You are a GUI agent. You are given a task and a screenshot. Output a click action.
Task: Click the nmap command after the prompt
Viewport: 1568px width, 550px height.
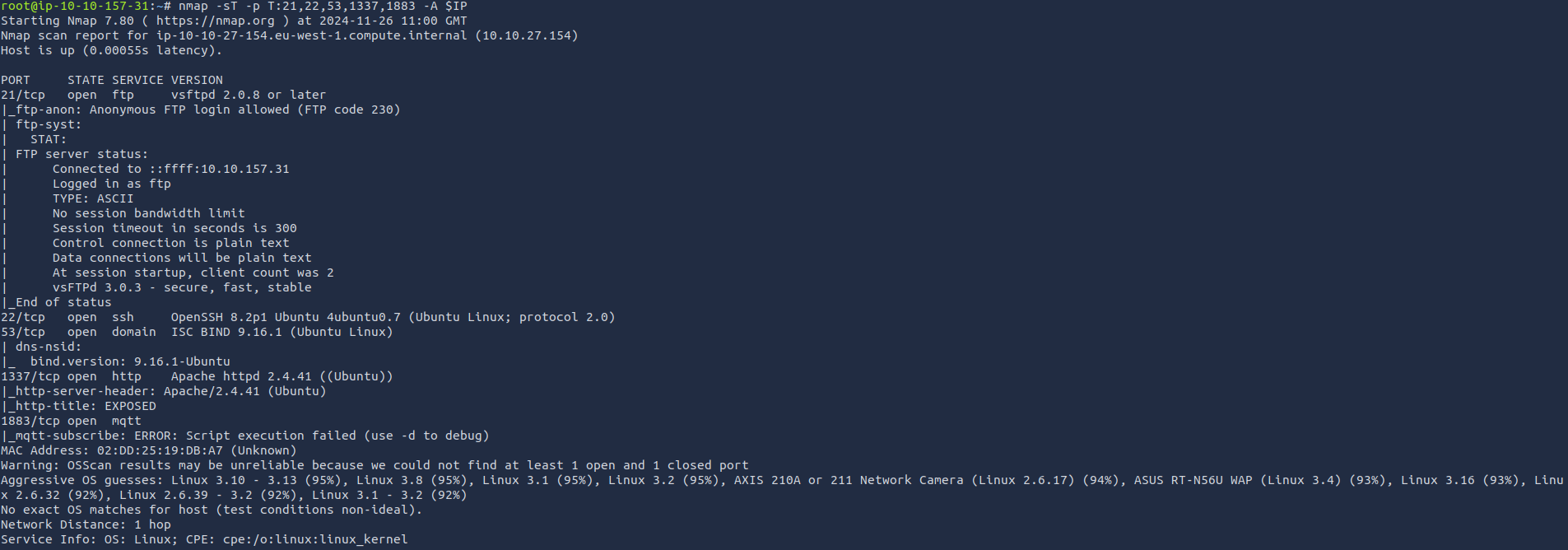click(x=322, y=6)
